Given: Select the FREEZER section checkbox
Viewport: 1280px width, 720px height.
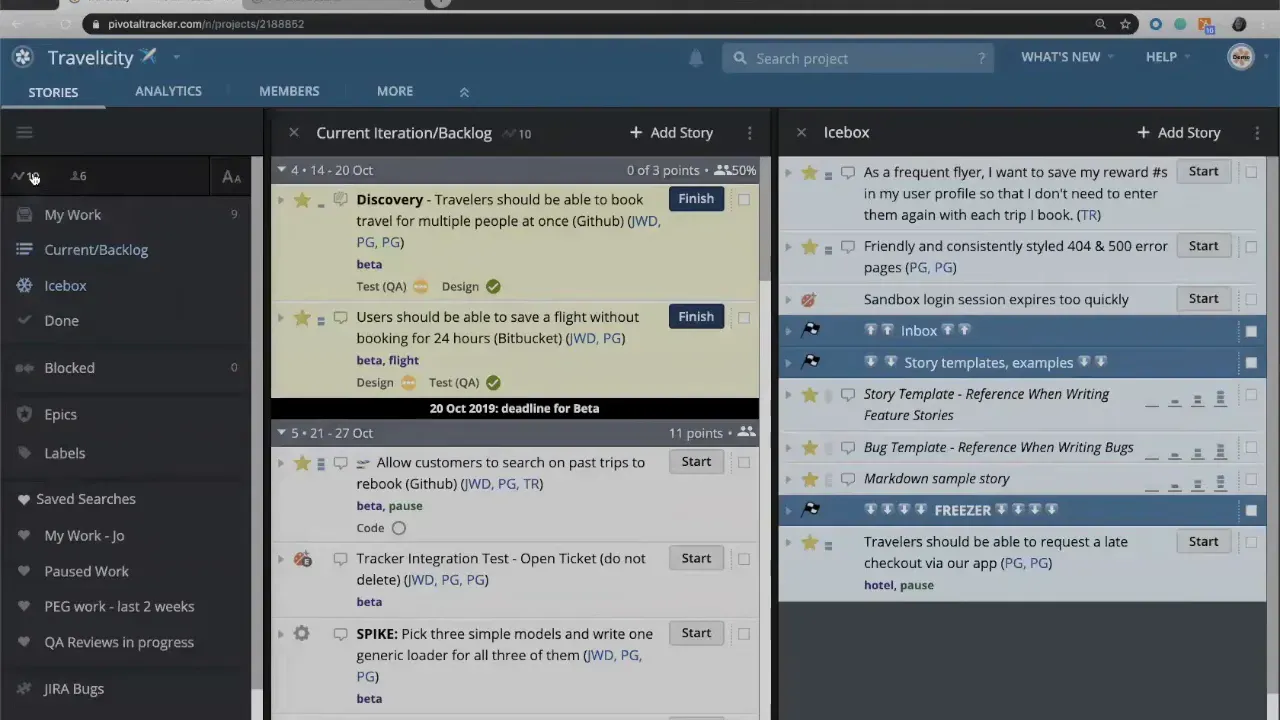Looking at the screenshot, I should click(1251, 510).
